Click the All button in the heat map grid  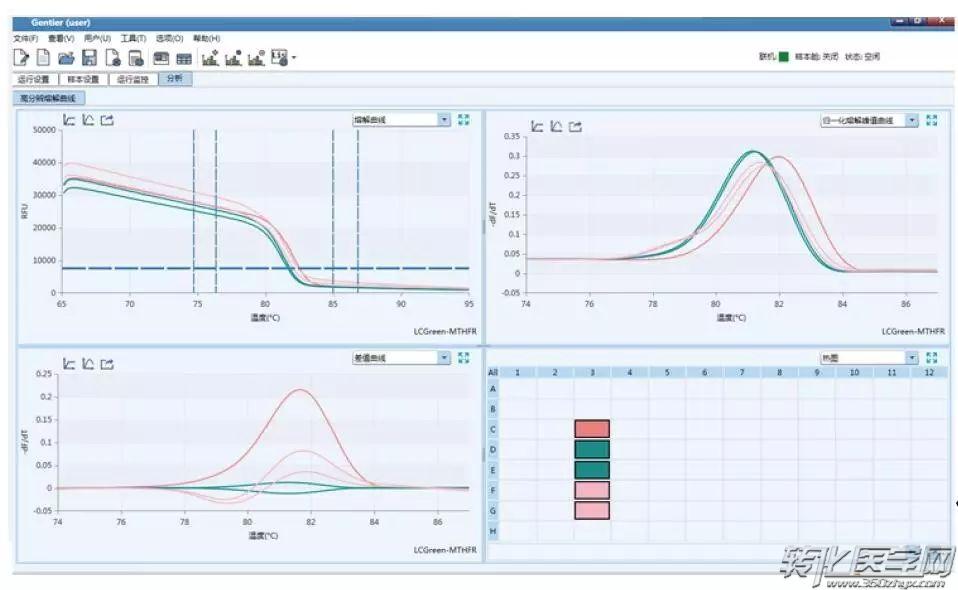coord(493,373)
